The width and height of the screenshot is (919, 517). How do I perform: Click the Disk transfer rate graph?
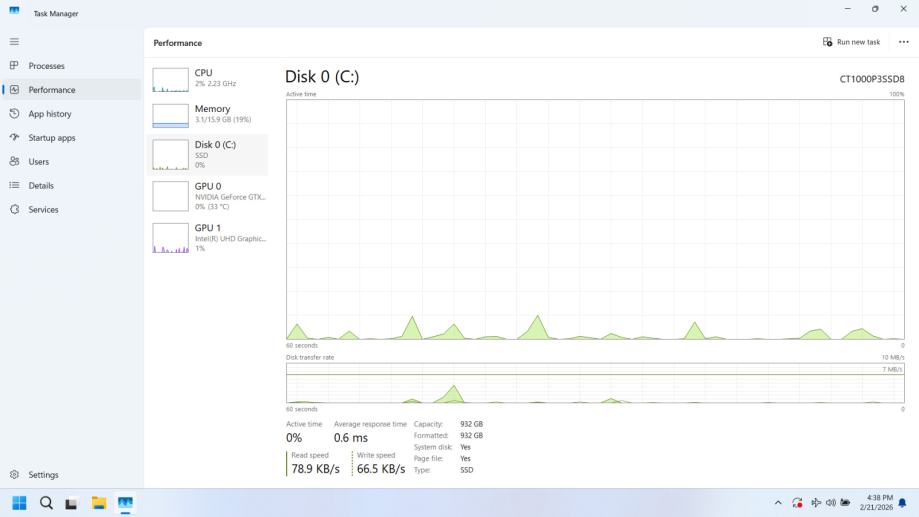(x=595, y=383)
